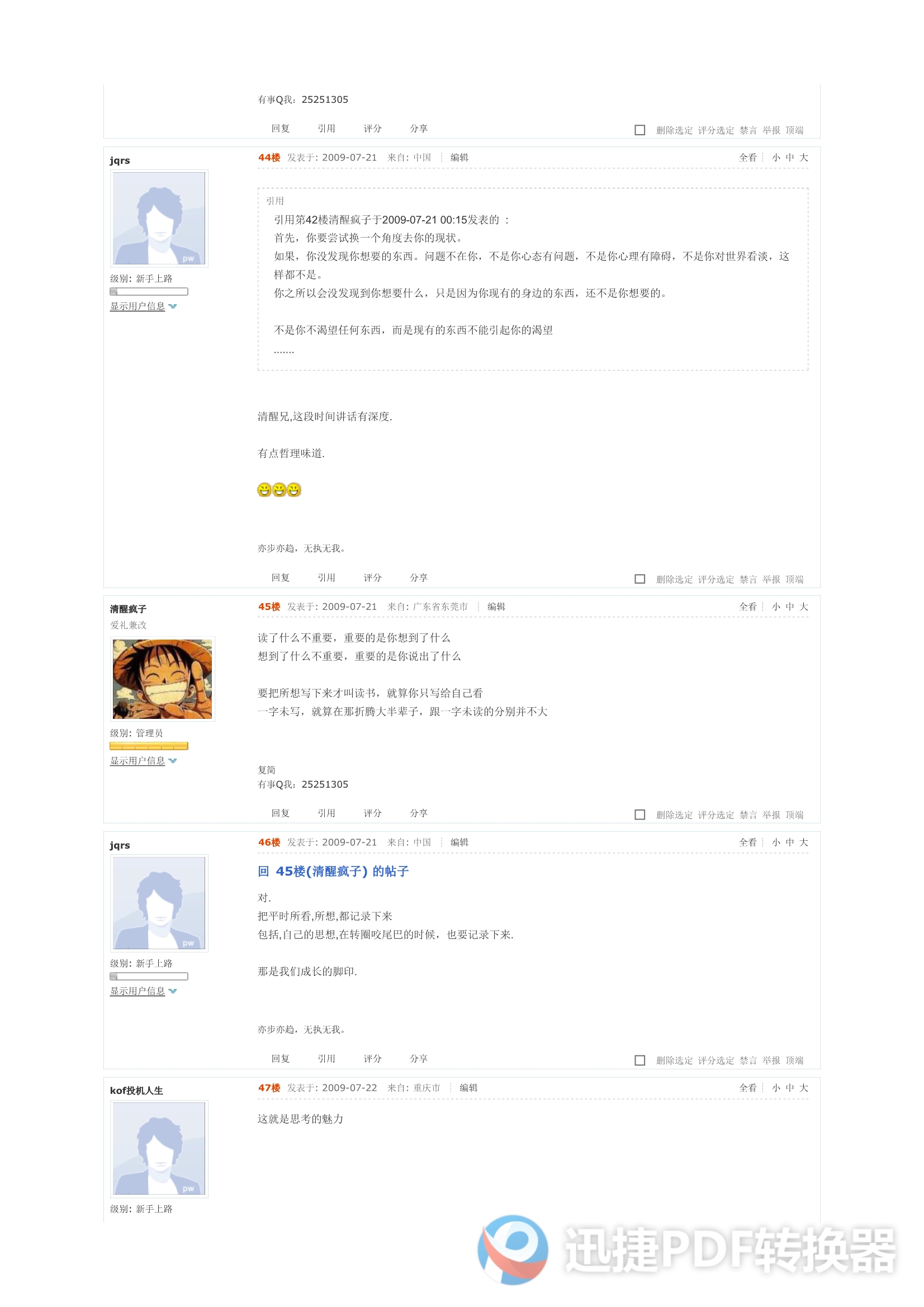Click 编辑 in post 47 header
Image resolution: width=924 pixels, height=1307 pixels.
coord(468,1088)
